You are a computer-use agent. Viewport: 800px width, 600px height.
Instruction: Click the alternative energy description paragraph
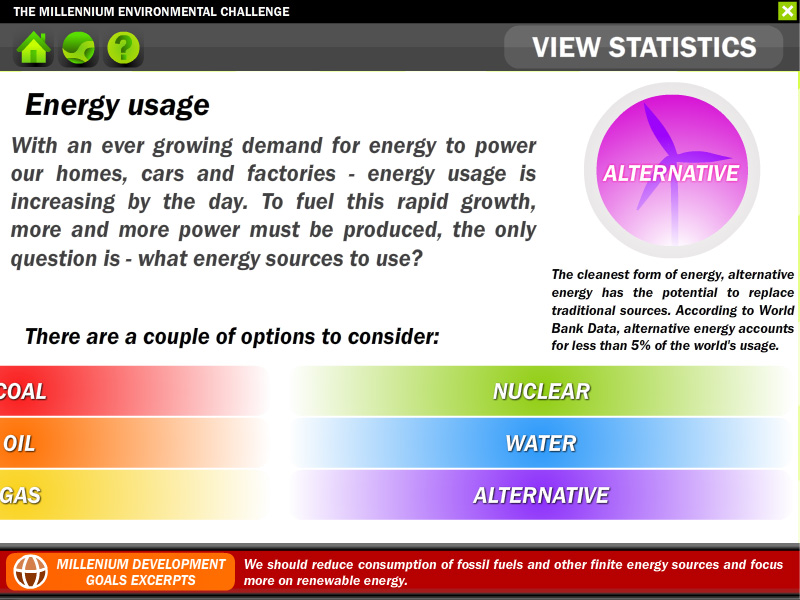point(672,310)
